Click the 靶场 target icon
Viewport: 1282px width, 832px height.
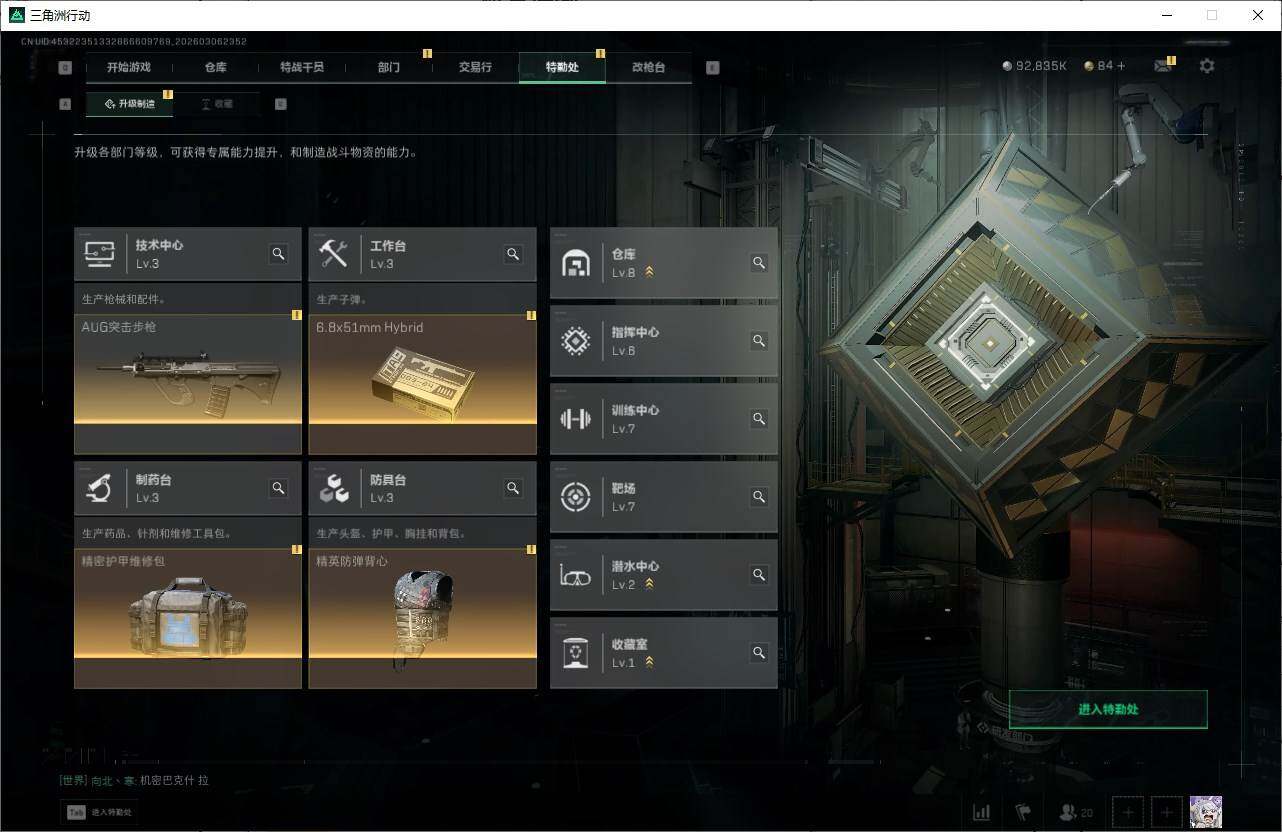click(576, 497)
